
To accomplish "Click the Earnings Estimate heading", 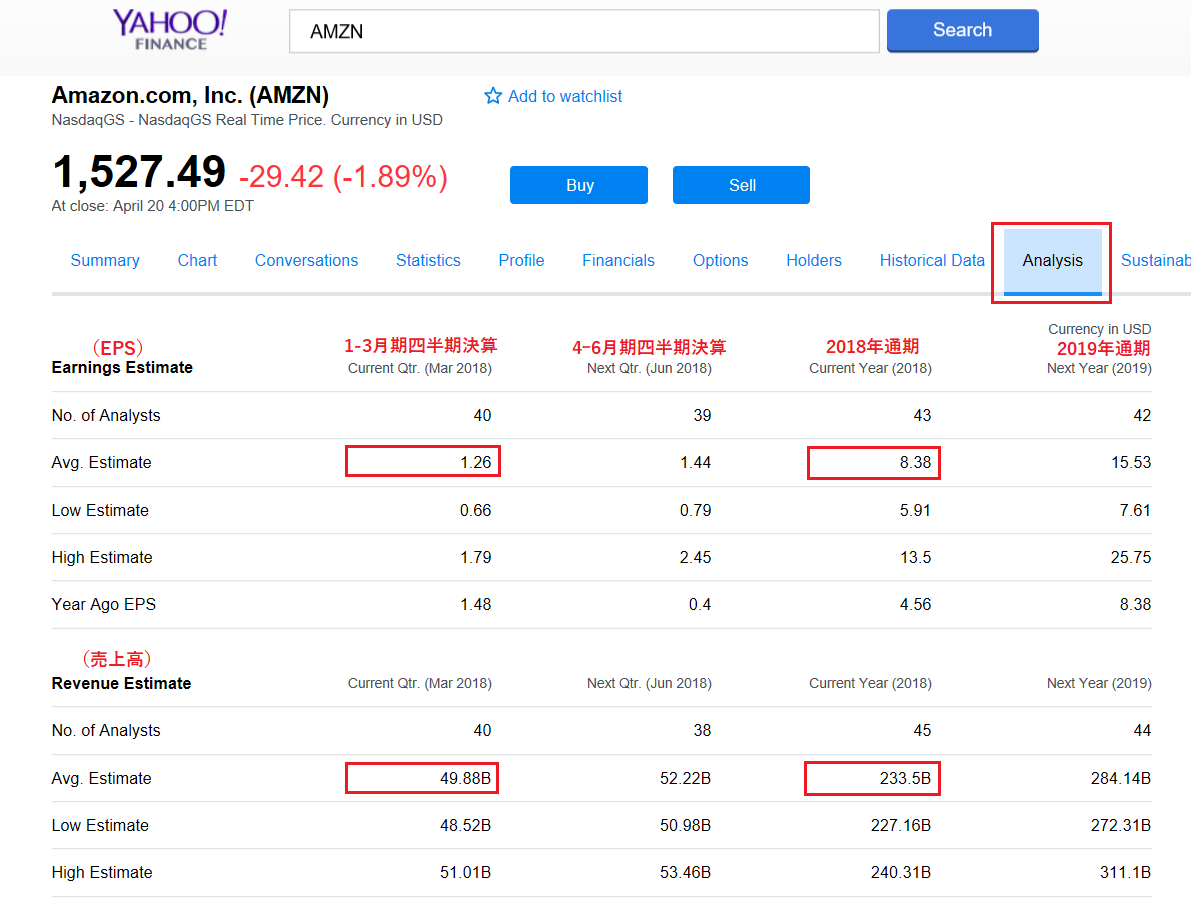I will (122, 368).
